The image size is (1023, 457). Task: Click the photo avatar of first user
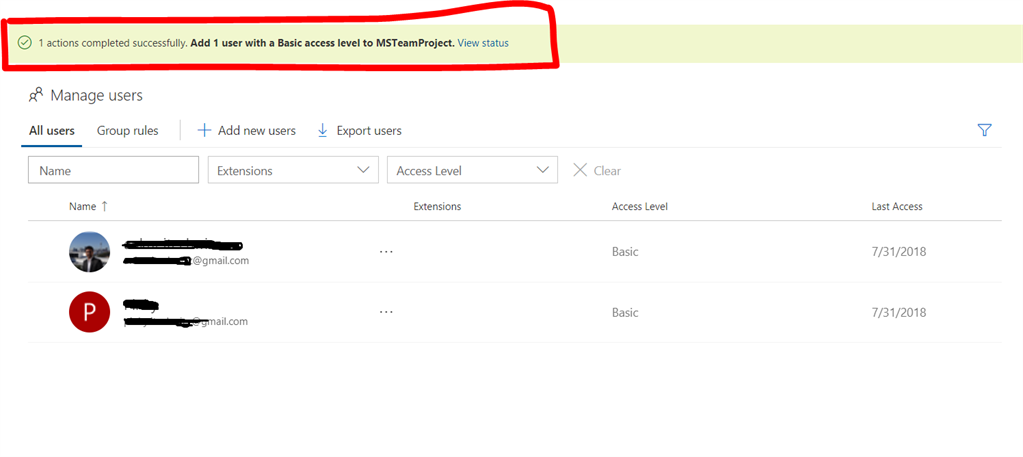(x=89, y=251)
